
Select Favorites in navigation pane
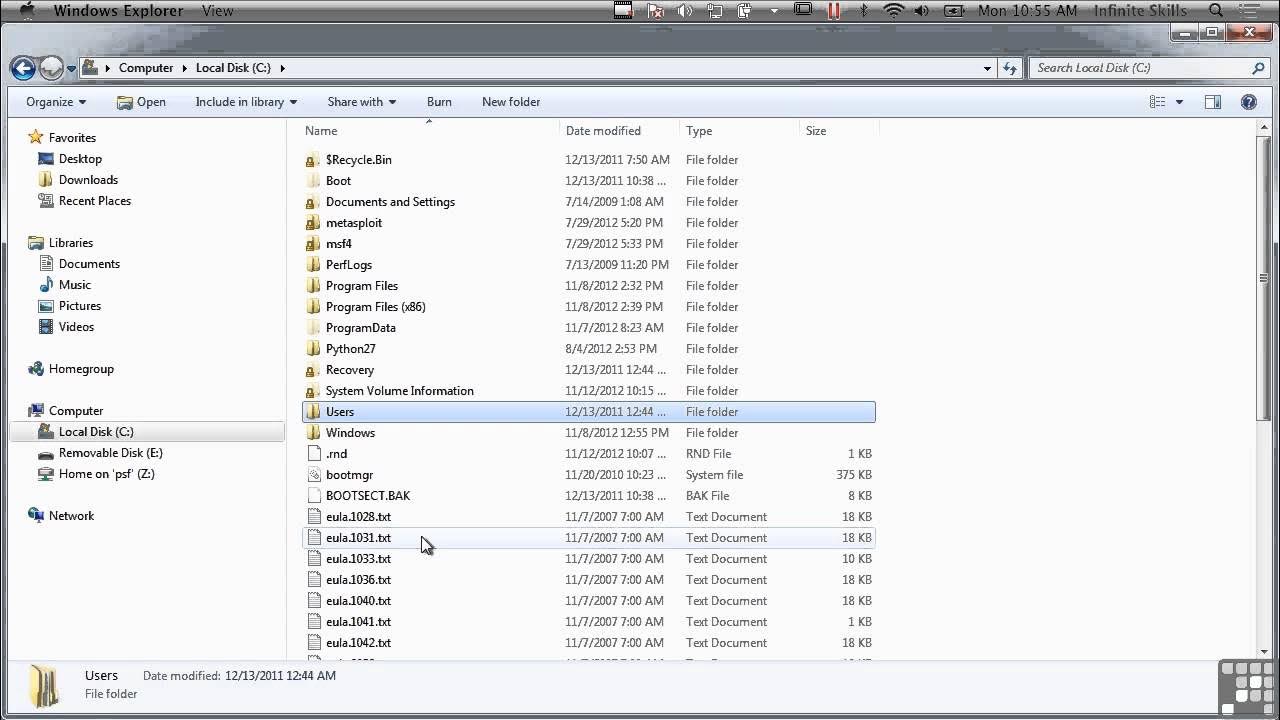[x=72, y=138]
